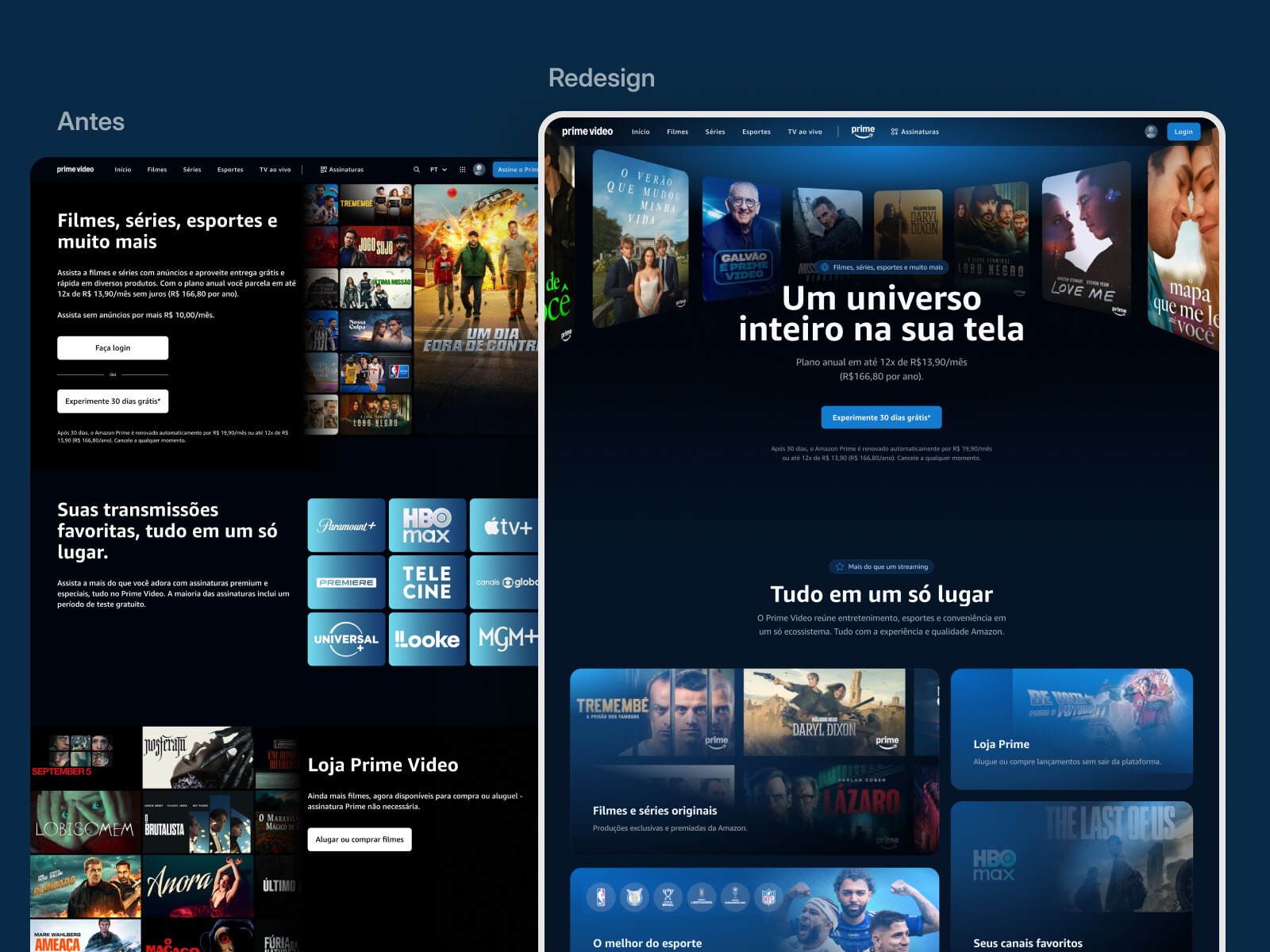The height and width of the screenshot is (952, 1270).
Task: Select the HBO Max channel tile in Antes
Action: tap(427, 525)
